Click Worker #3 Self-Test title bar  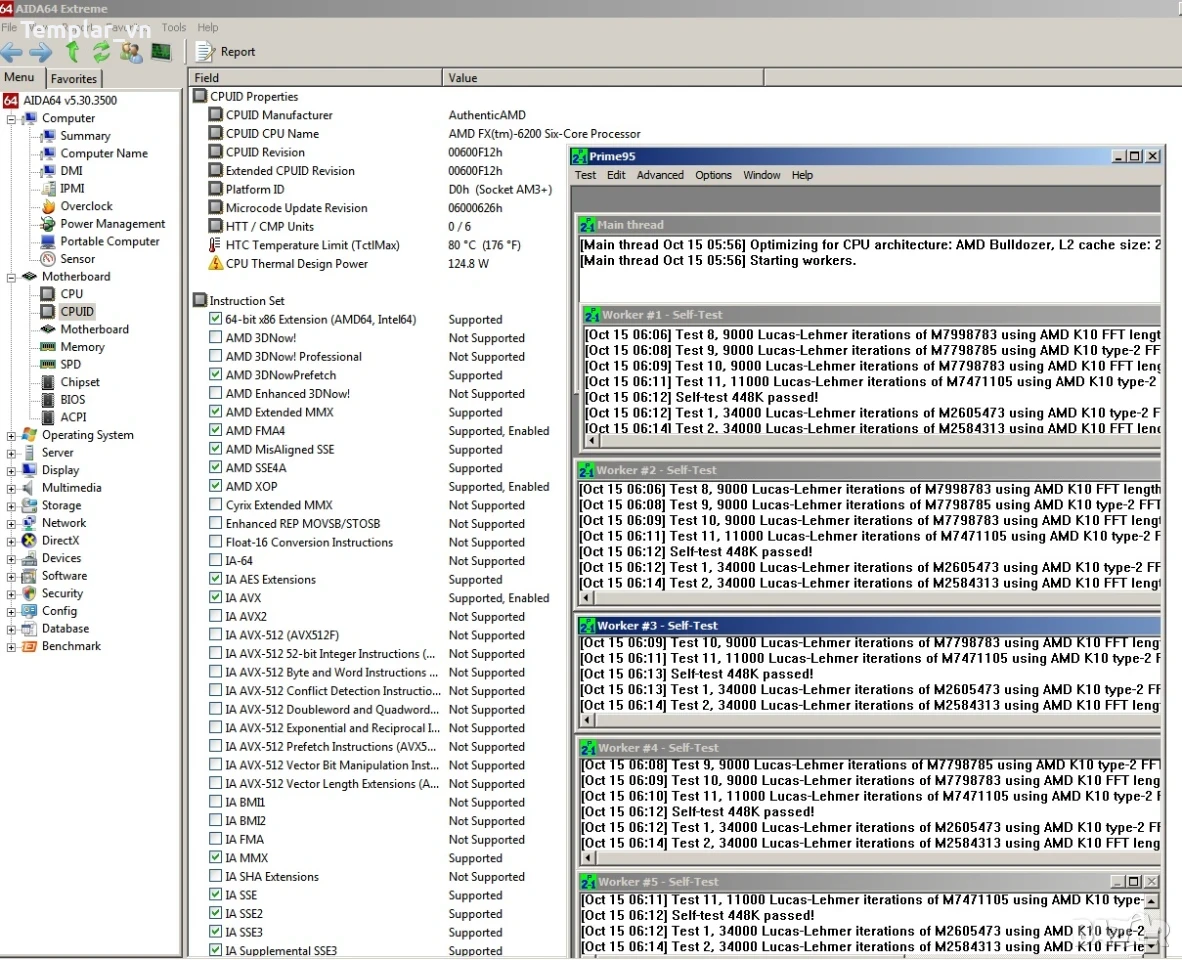click(869, 625)
